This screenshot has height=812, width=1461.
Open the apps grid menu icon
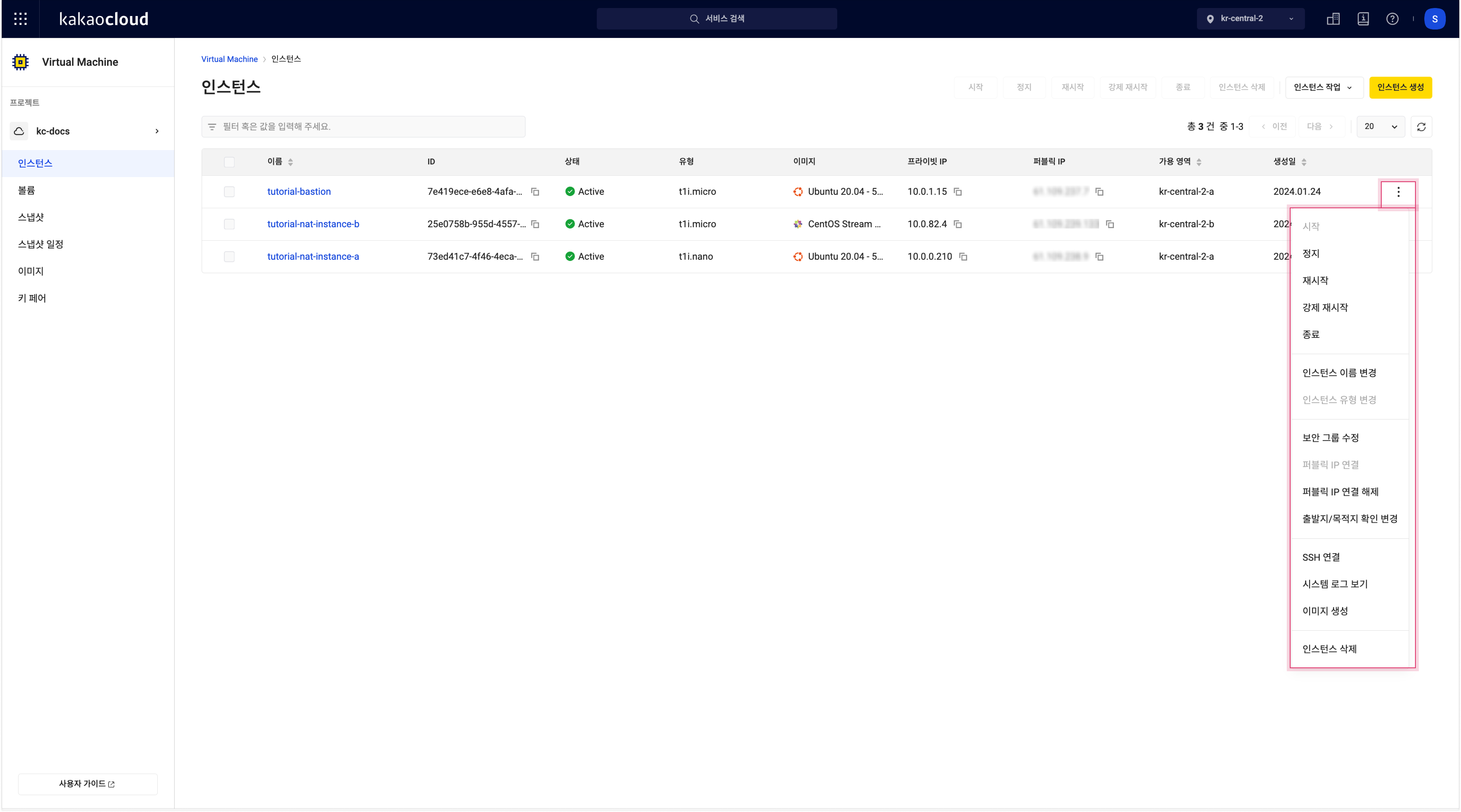coord(20,19)
